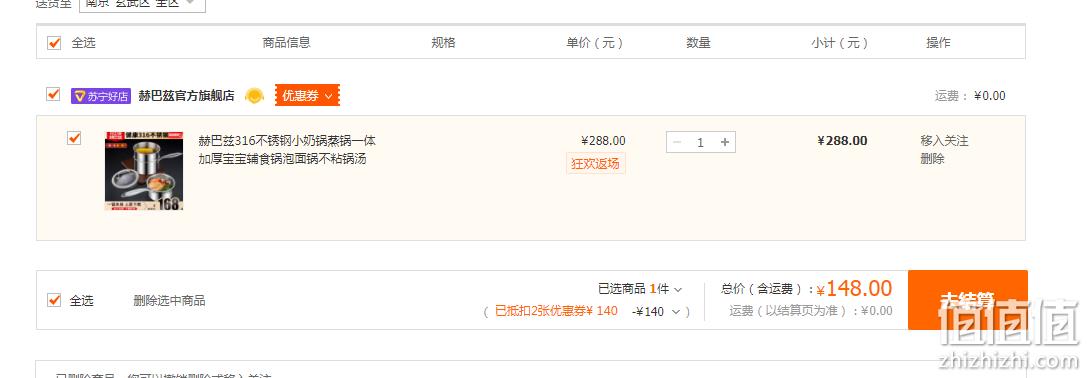1088x378 pixels.
Task: Click 删除选中商品 link
Action: 169,301
